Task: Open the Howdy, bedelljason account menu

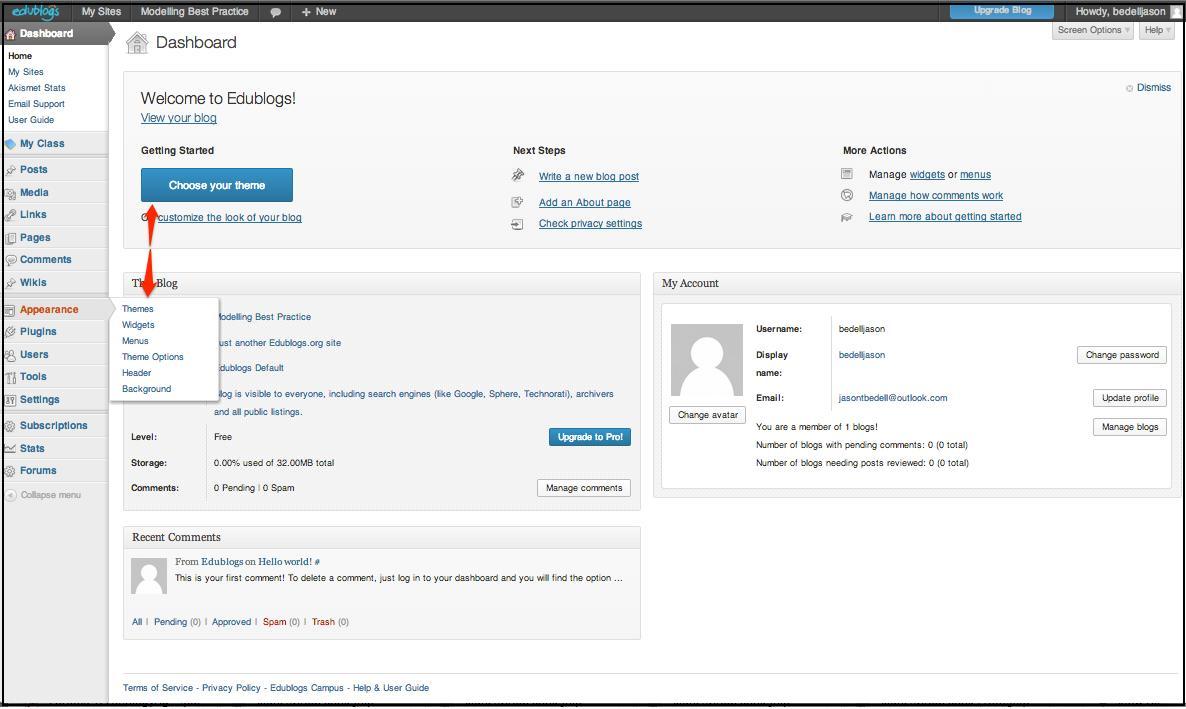Action: (x=1126, y=11)
